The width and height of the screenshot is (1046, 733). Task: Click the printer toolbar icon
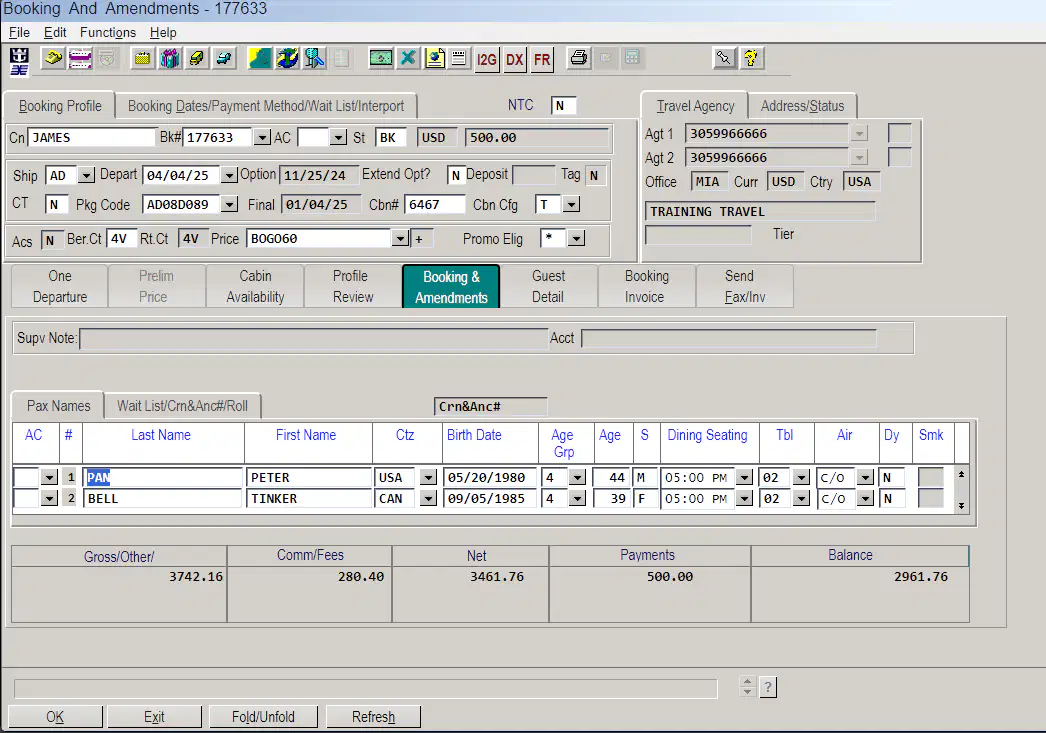(x=578, y=59)
